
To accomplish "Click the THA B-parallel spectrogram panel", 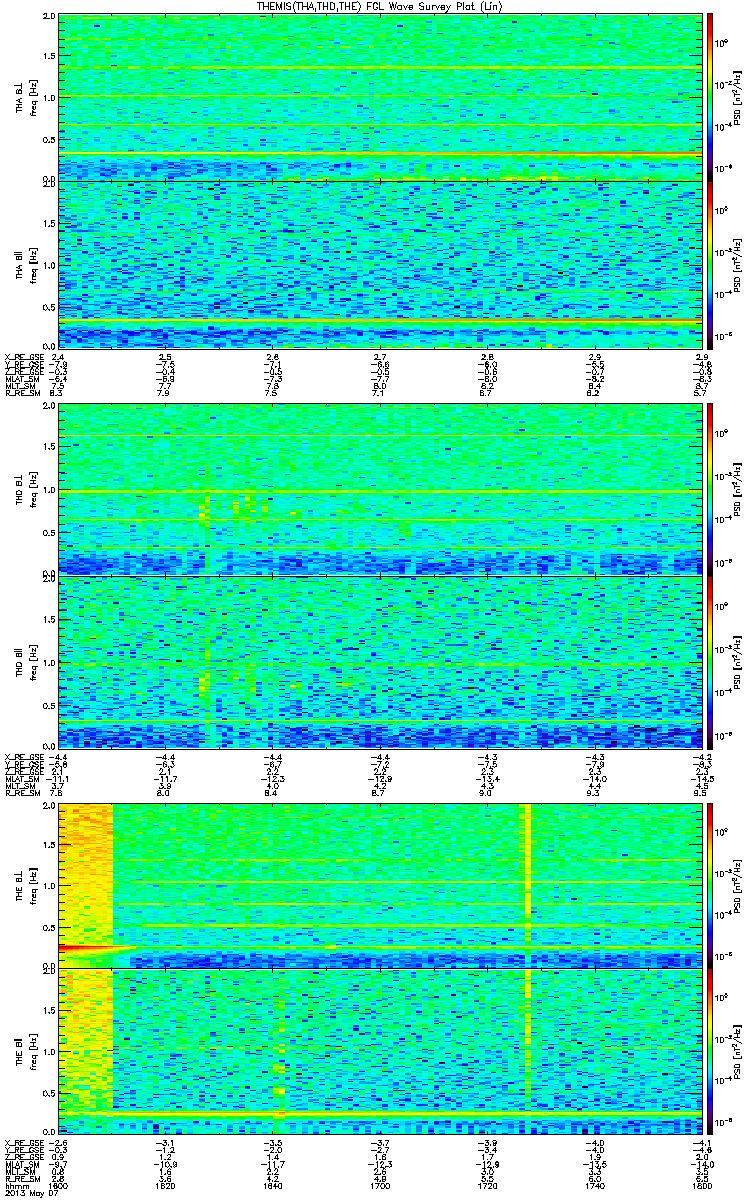I will [379, 264].
